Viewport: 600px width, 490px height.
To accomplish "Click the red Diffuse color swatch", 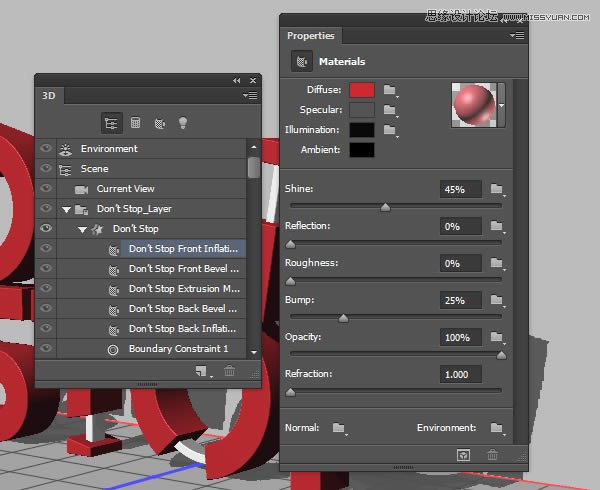I will [x=362, y=90].
